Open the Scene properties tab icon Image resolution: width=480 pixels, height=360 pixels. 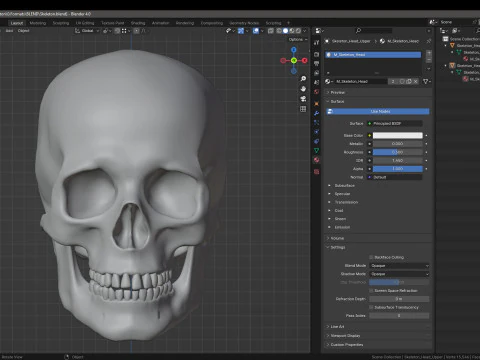click(x=316, y=82)
